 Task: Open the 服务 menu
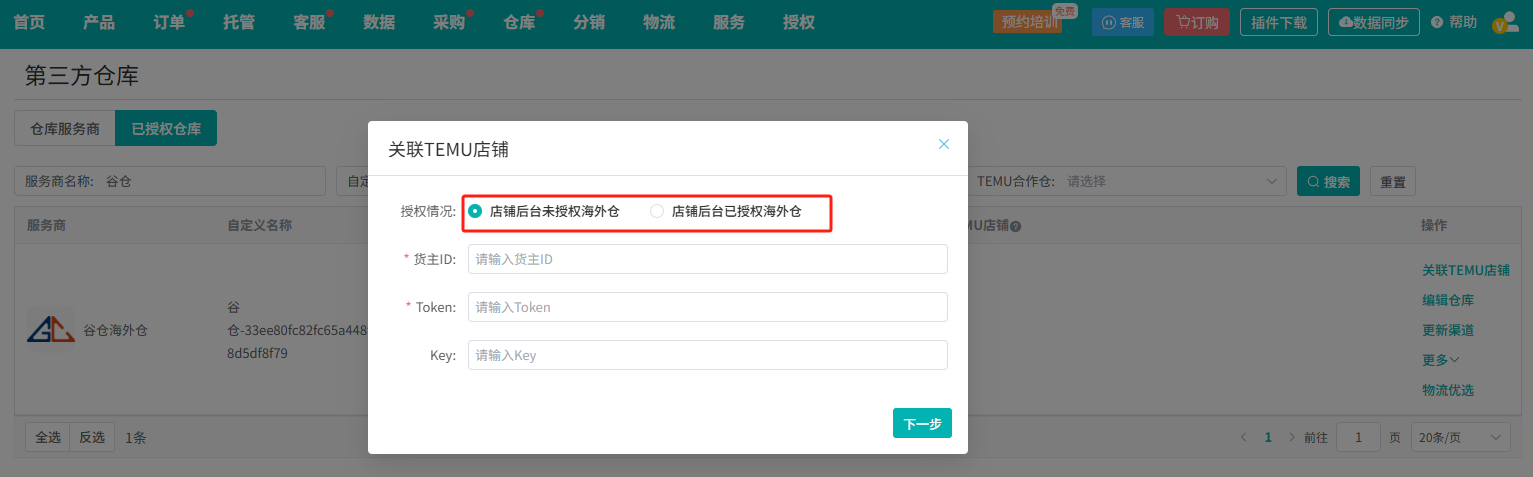(729, 22)
